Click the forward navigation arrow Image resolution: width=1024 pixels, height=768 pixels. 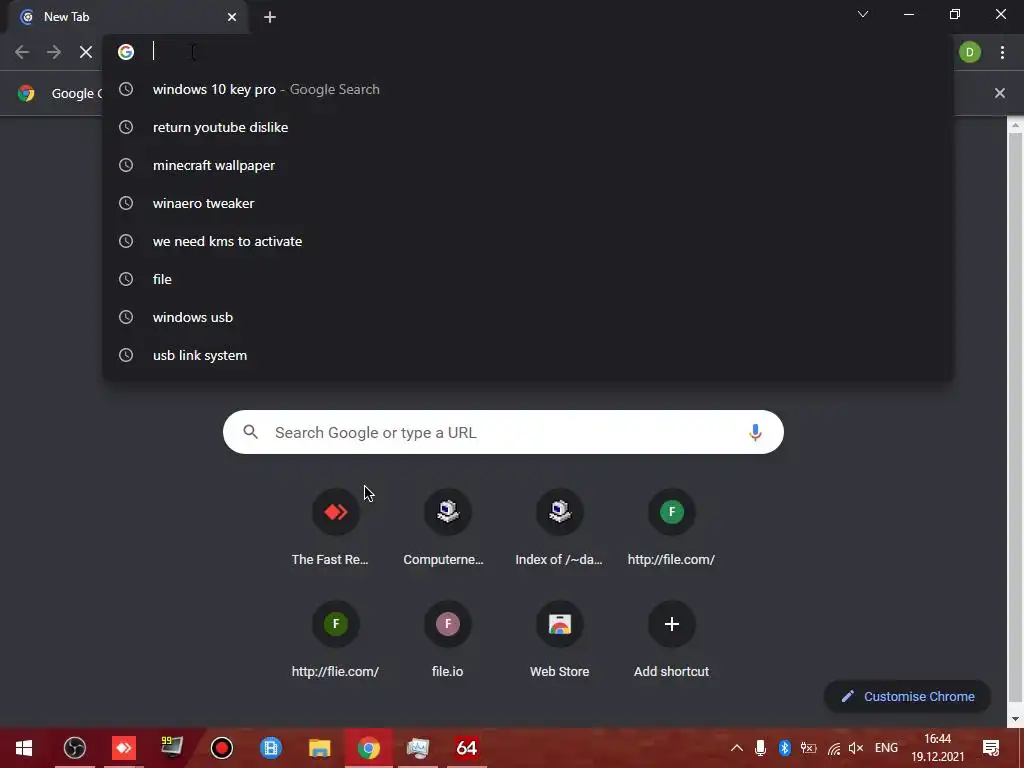pos(54,52)
